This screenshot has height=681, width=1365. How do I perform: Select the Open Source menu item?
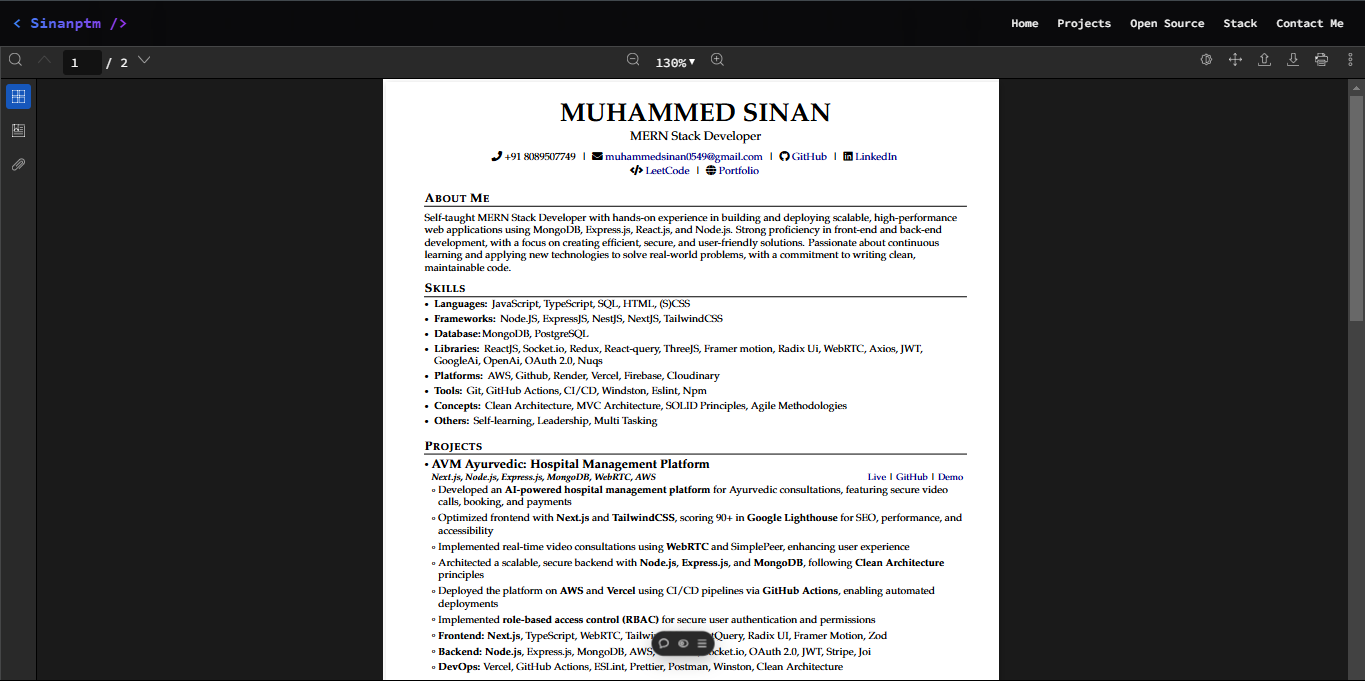pyautogui.click(x=1167, y=23)
